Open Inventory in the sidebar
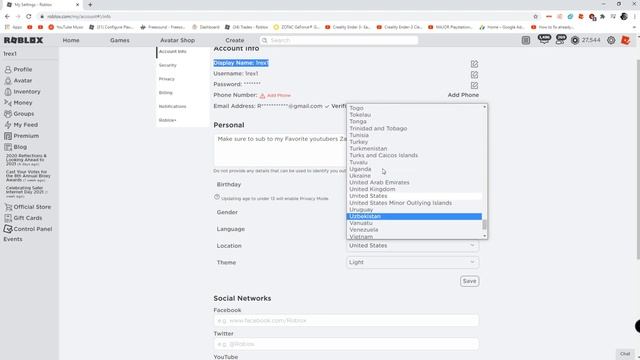Screen dimensions: 640x360 point(22,91)
